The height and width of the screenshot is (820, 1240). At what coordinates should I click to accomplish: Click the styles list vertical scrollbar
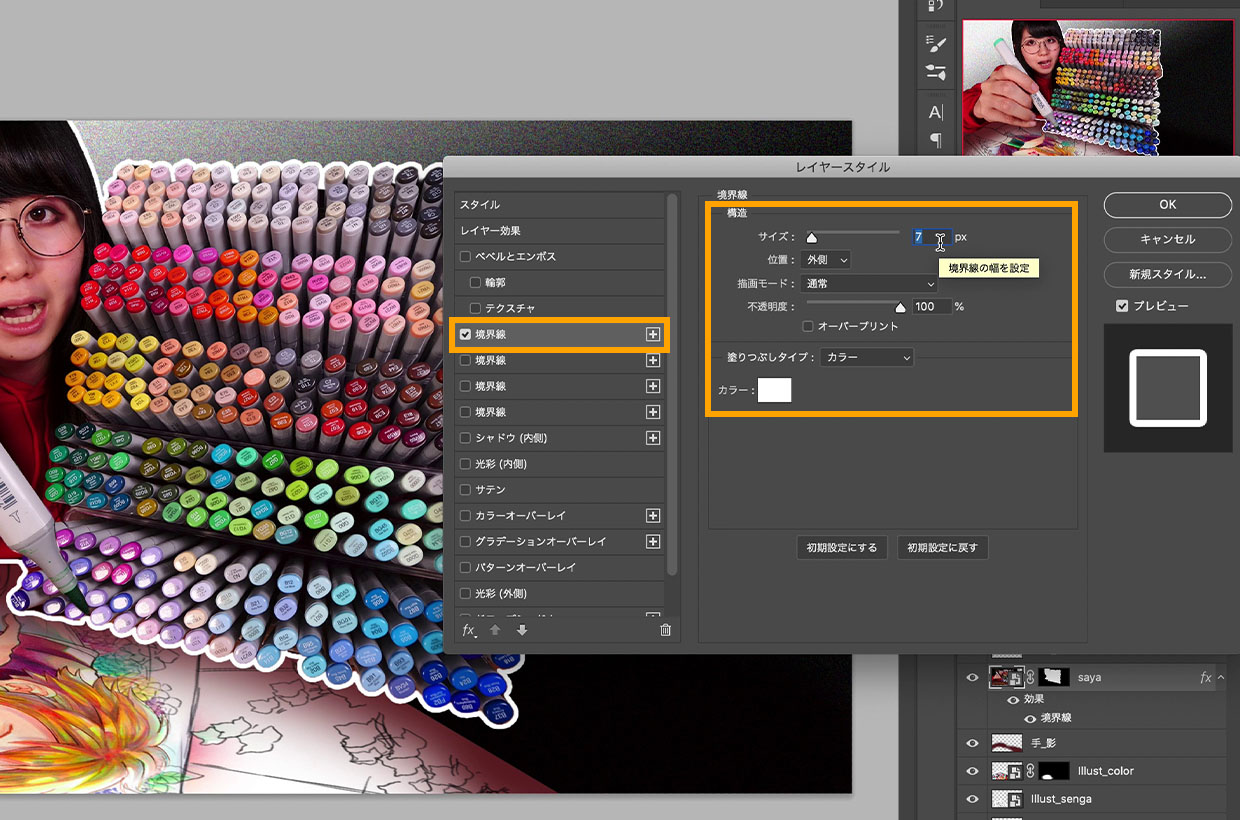tap(672, 385)
